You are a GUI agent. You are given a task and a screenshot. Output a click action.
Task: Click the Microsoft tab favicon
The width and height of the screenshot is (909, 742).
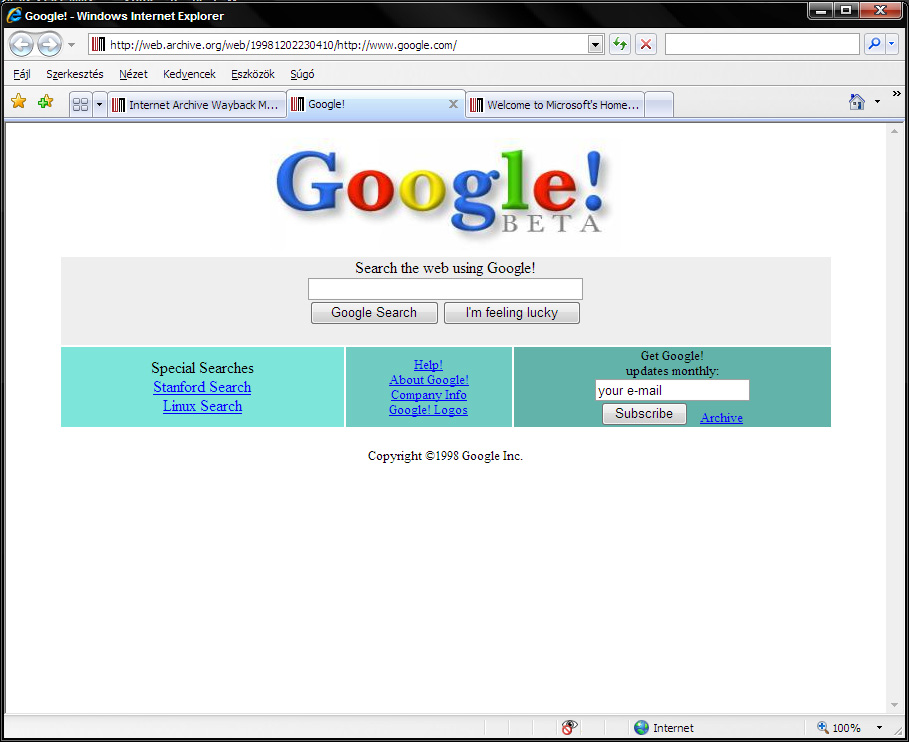(x=477, y=105)
